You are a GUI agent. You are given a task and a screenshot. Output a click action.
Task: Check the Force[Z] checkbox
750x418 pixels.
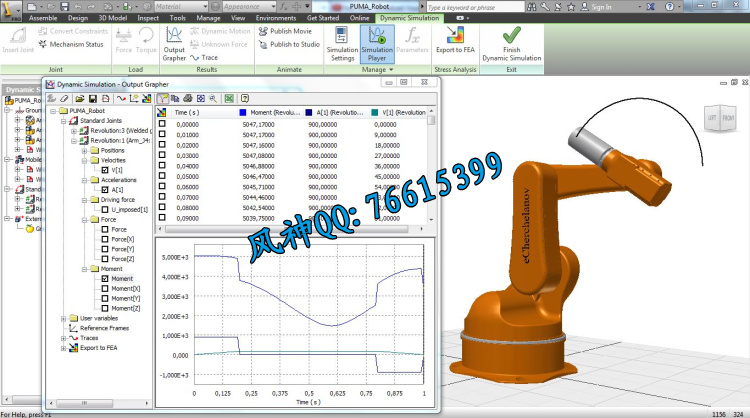(105, 259)
